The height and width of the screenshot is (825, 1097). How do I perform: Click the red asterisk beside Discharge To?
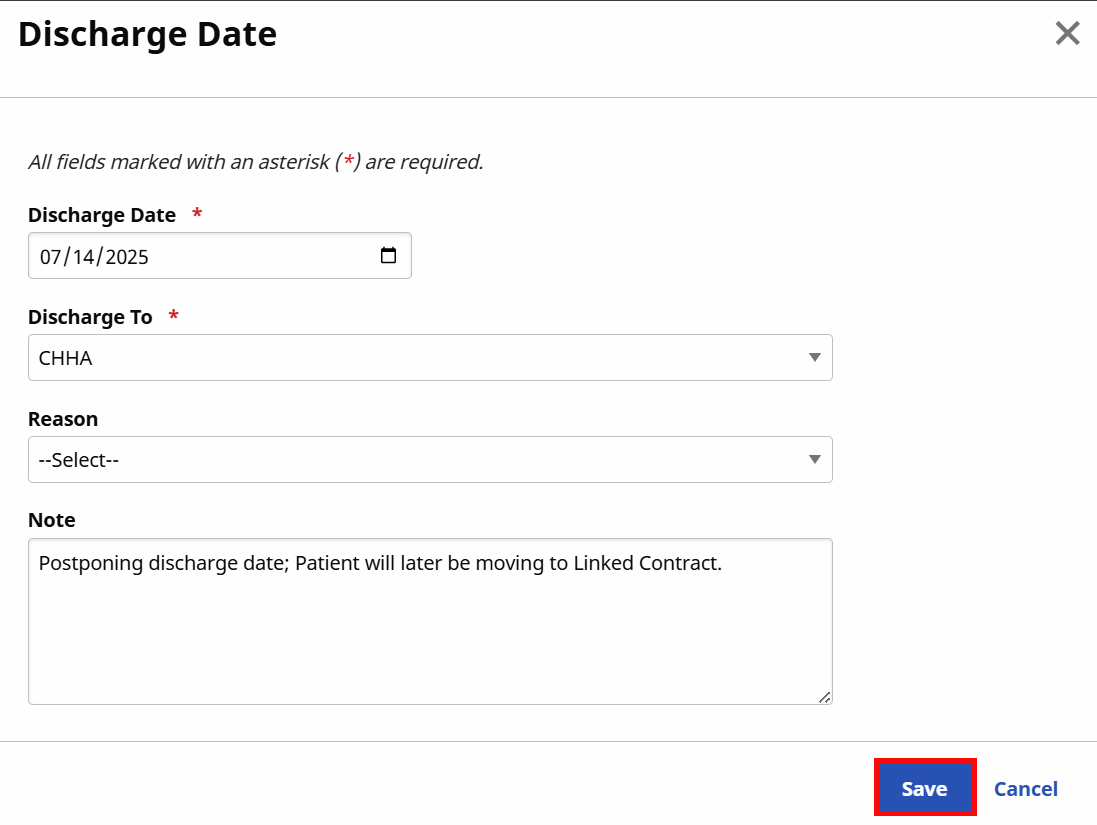(x=172, y=316)
